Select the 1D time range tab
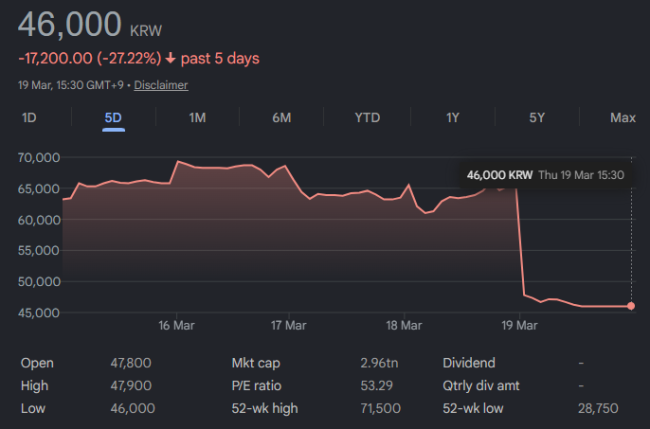The image size is (650, 429). pos(29,118)
